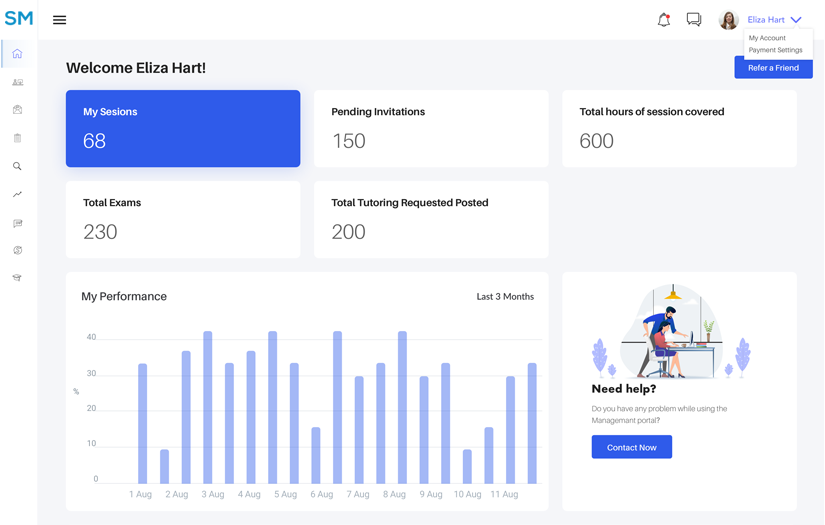Click the sidebar message bubble icon

[x=17, y=223]
